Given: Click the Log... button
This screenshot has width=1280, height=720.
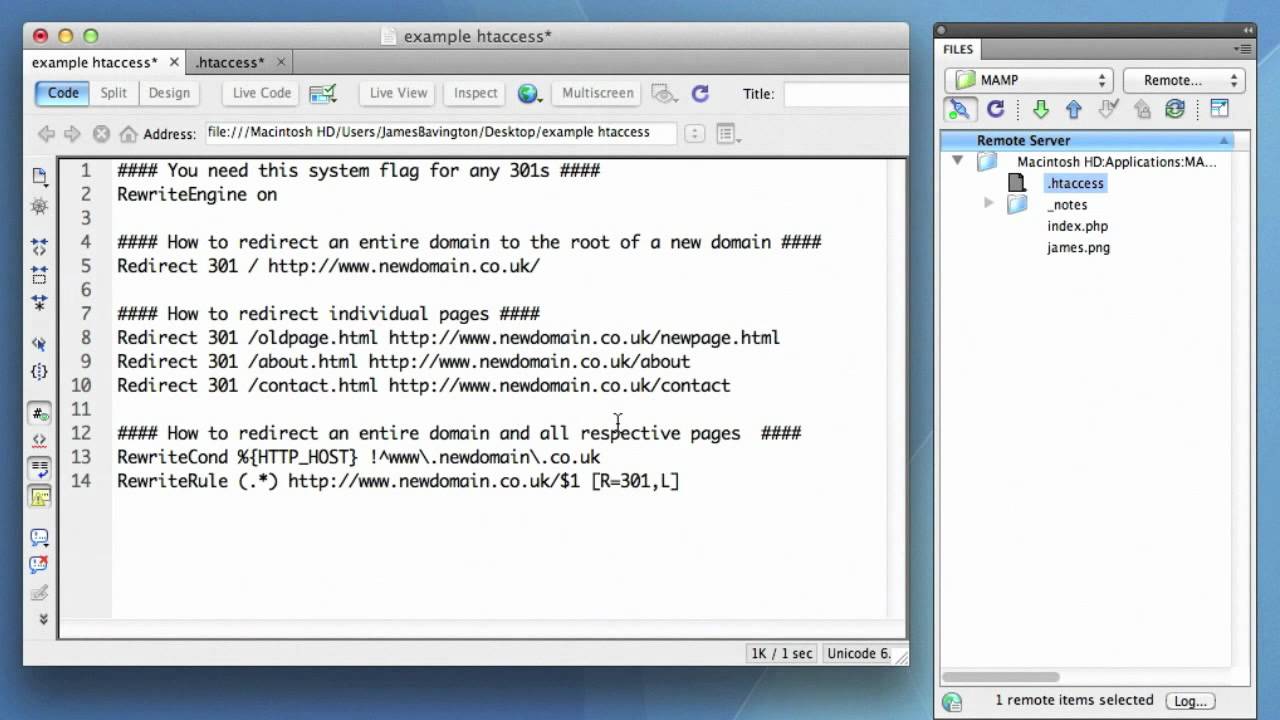Looking at the screenshot, I should [x=1190, y=701].
